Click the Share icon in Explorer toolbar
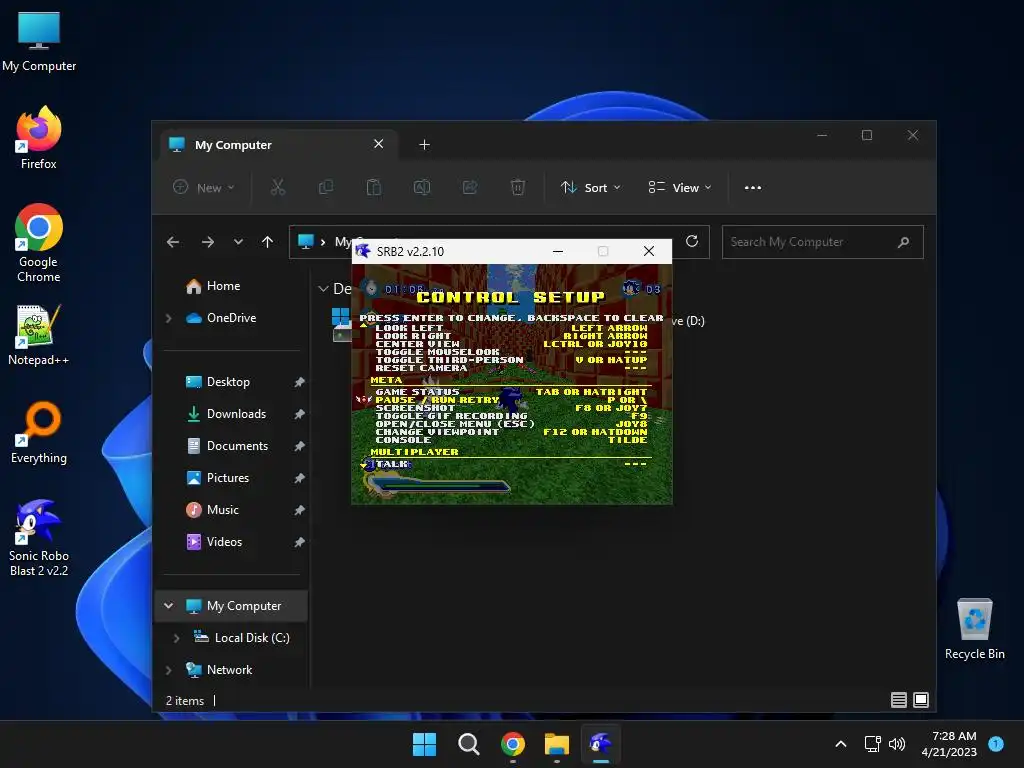The width and height of the screenshot is (1024, 768). pyautogui.click(x=470, y=187)
